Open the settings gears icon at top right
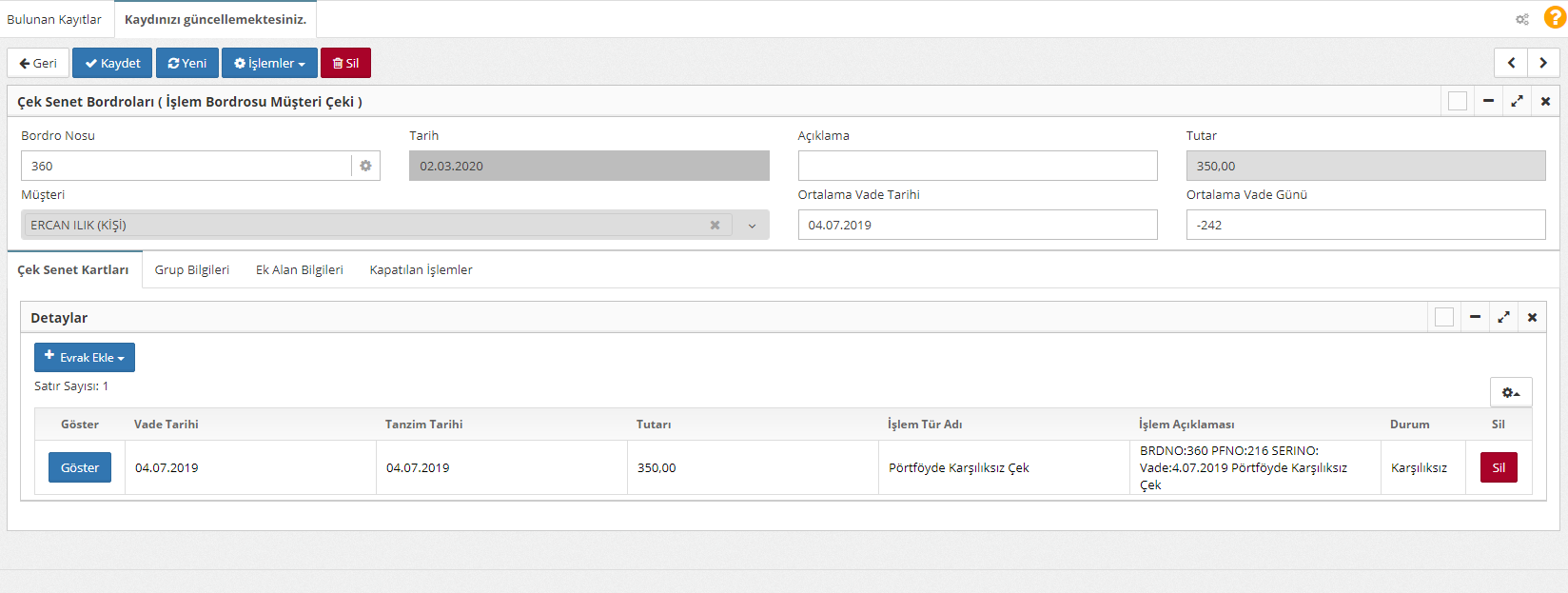The image size is (1568, 593). 1522,19
